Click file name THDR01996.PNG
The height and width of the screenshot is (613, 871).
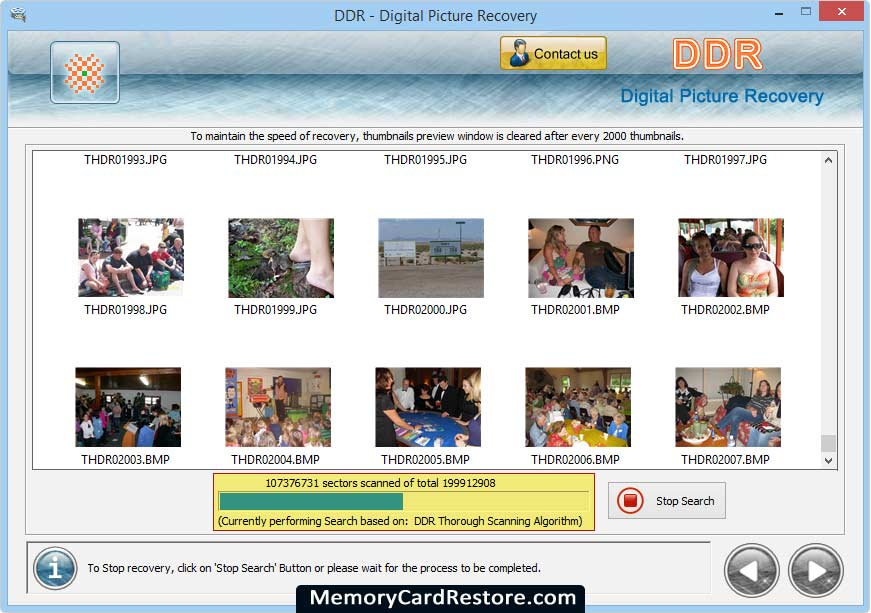tap(575, 160)
